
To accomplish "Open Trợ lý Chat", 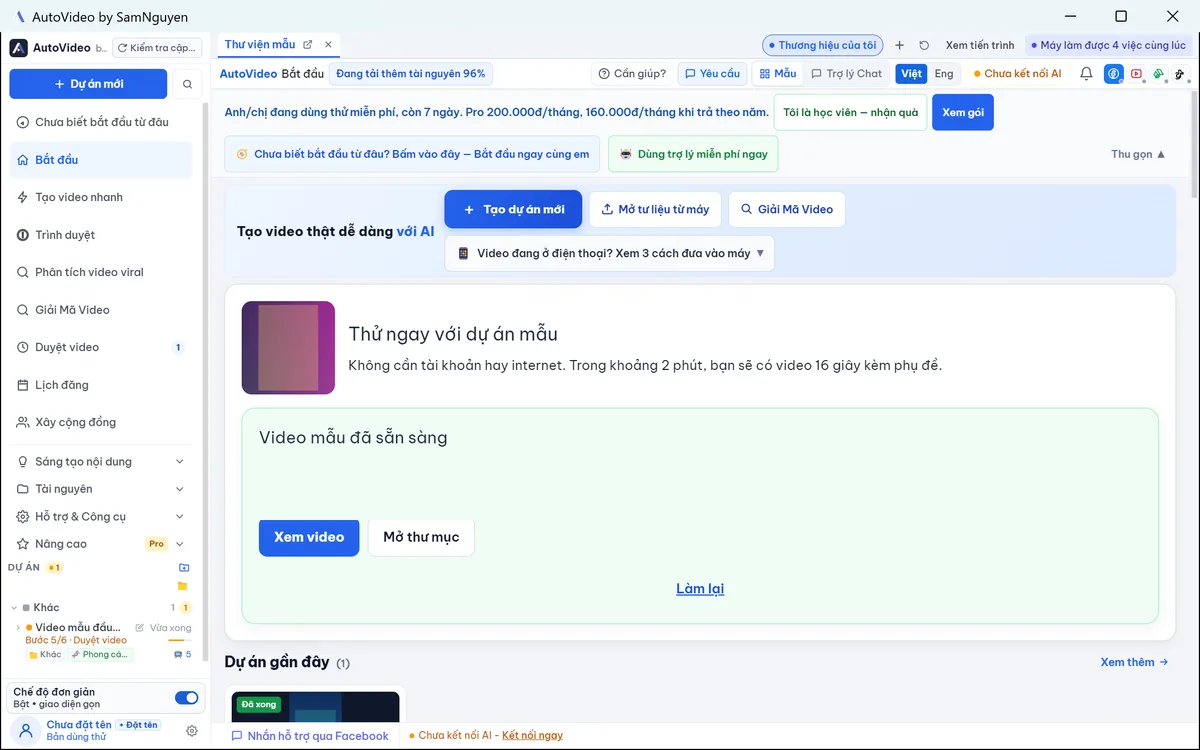I will click(846, 74).
